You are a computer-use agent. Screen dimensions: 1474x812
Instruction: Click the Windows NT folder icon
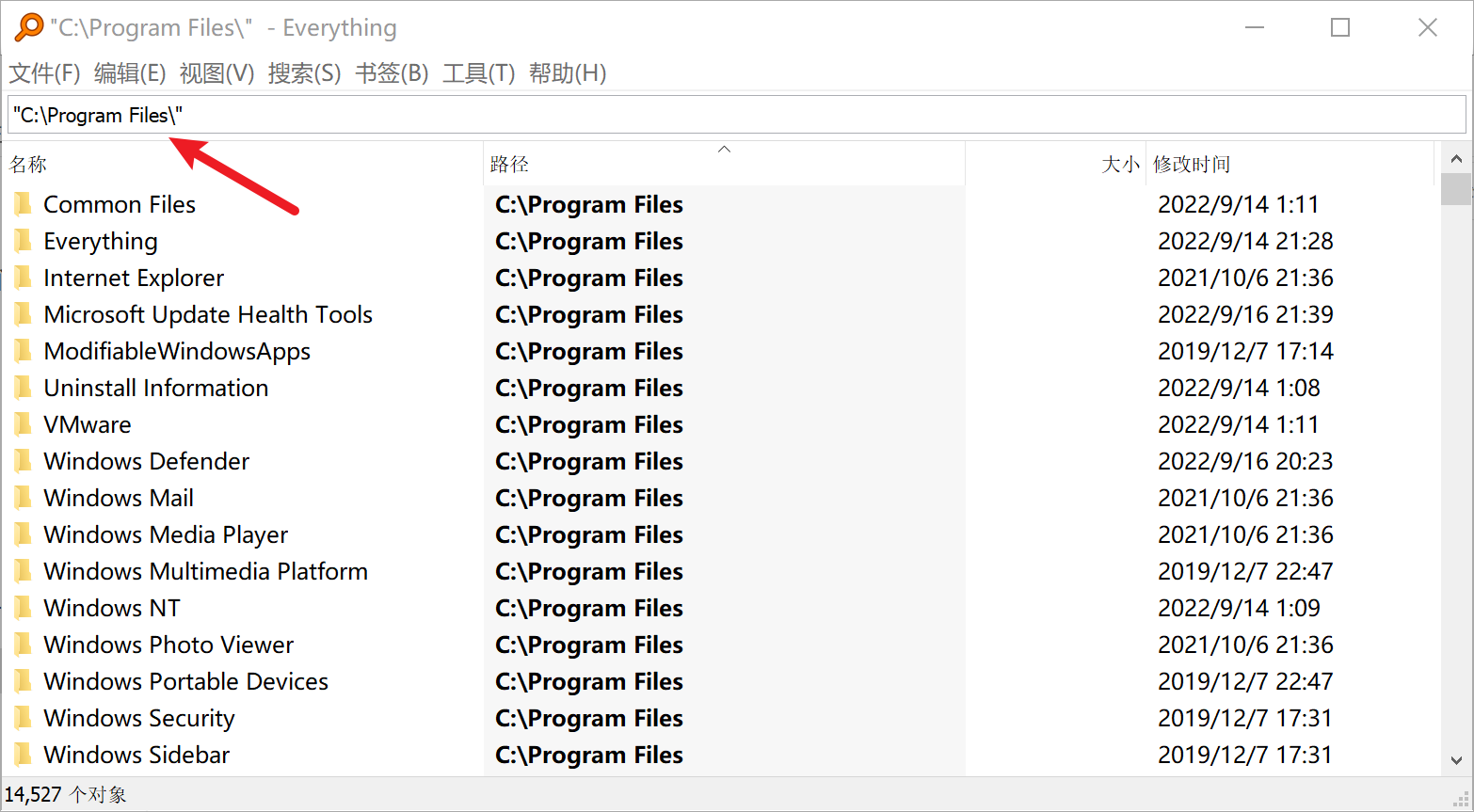click(24, 608)
